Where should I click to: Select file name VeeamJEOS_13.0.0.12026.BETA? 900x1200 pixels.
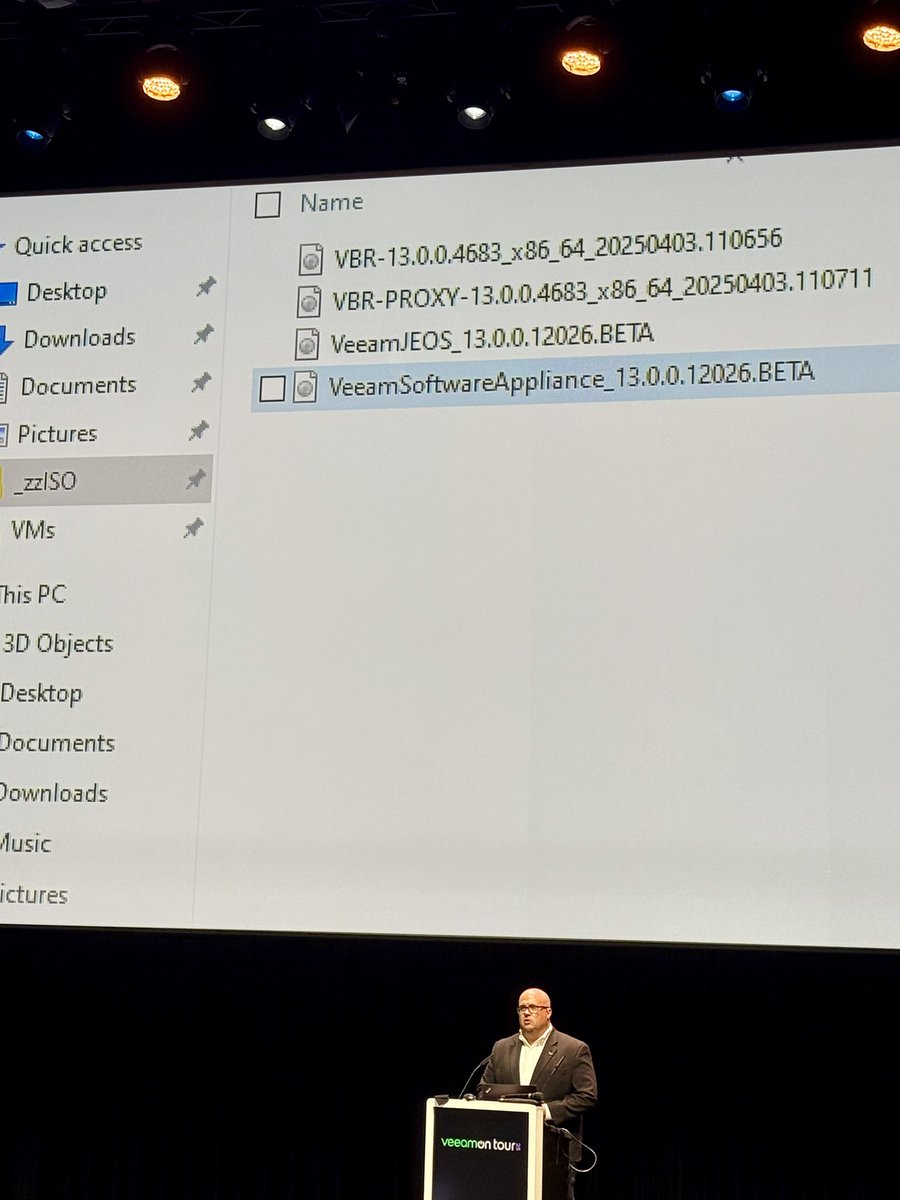point(493,337)
